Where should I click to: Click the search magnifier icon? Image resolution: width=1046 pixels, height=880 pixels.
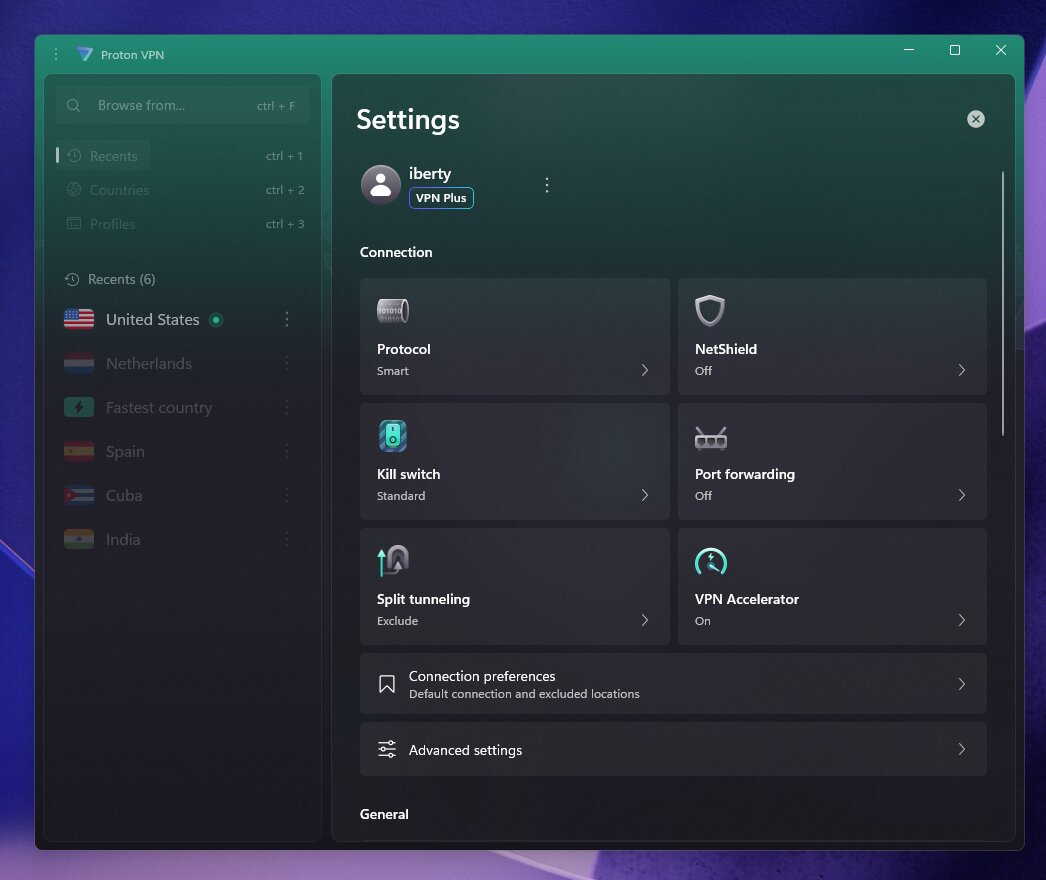(73, 105)
